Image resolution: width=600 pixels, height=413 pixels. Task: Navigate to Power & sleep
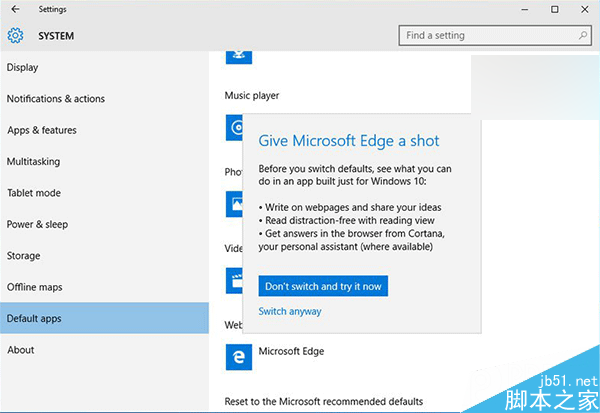(x=37, y=224)
